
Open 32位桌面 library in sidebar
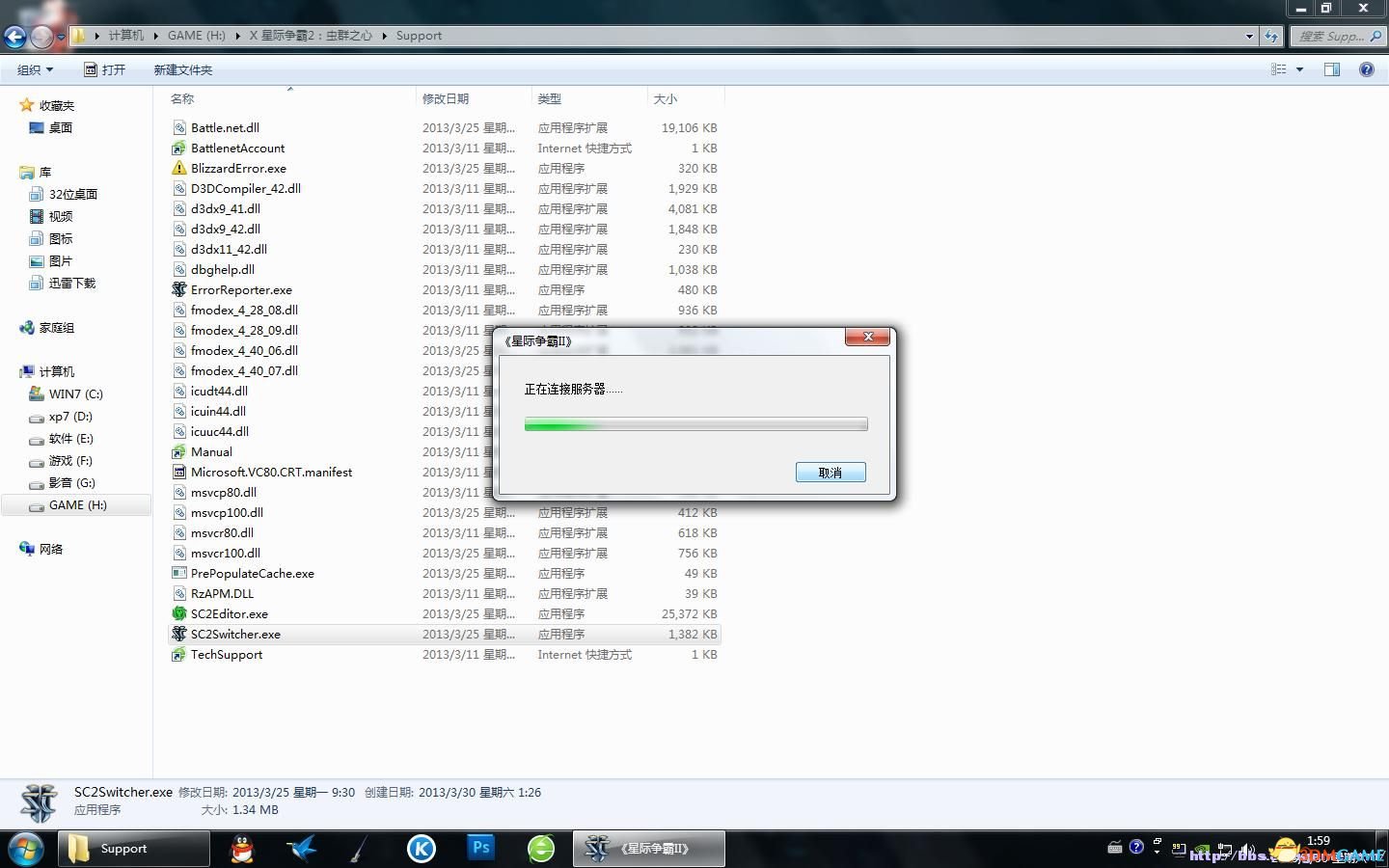(73, 194)
